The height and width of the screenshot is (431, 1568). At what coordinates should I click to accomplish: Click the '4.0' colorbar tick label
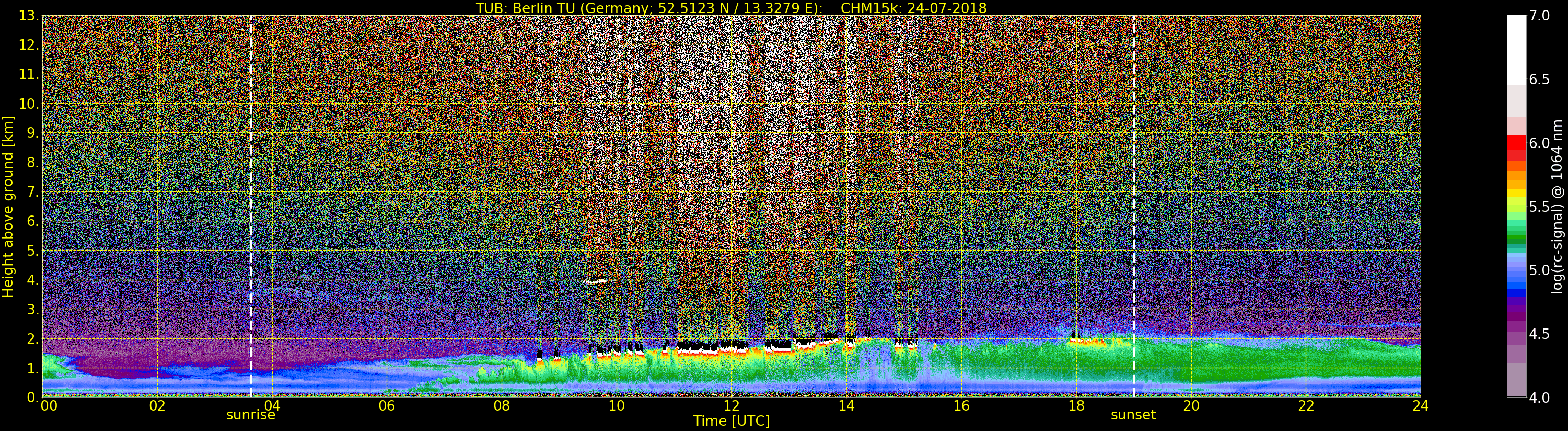(x=1539, y=398)
